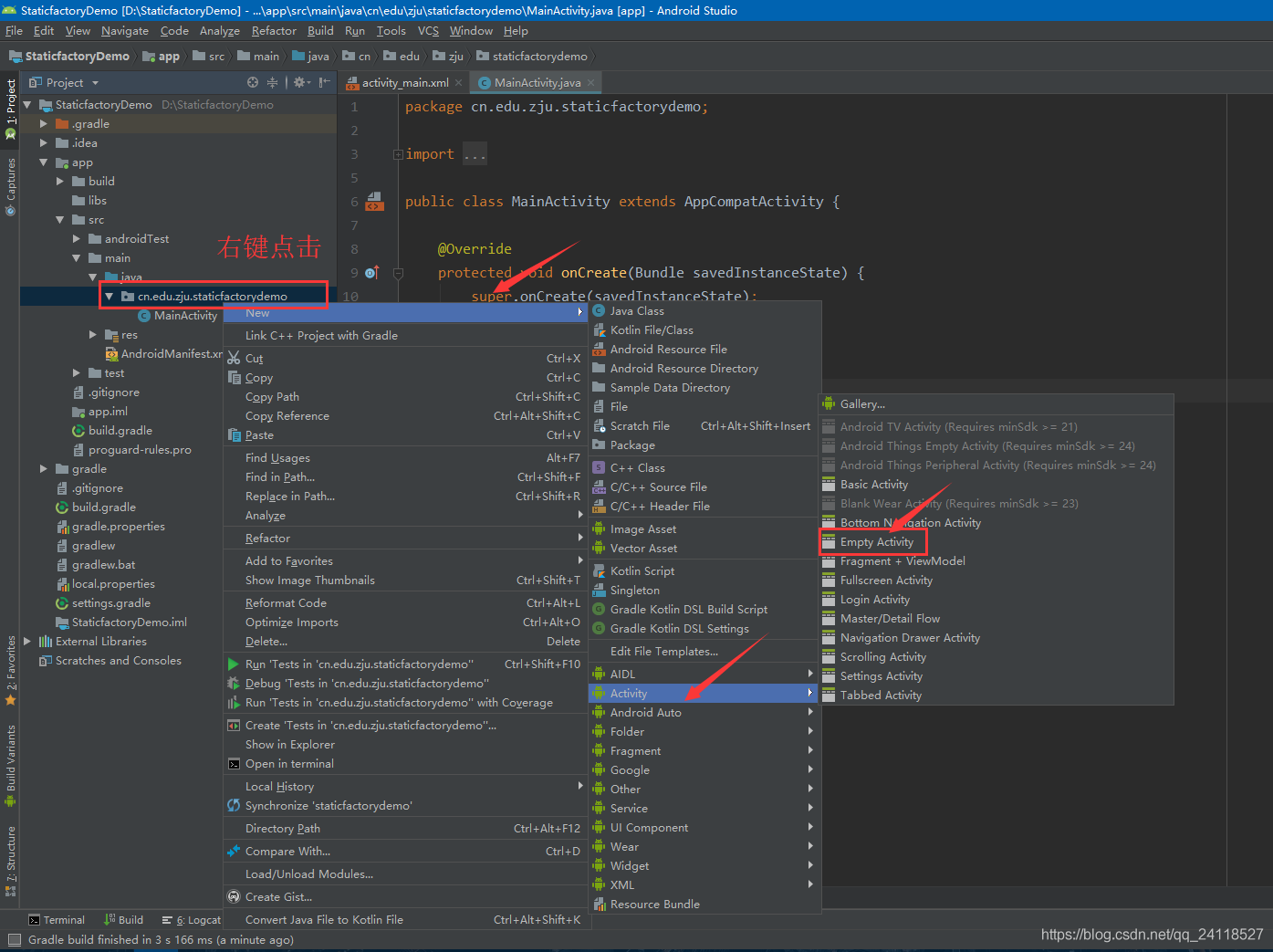
Task: Expand the androidTest folder
Action: [x=77, y=239]
